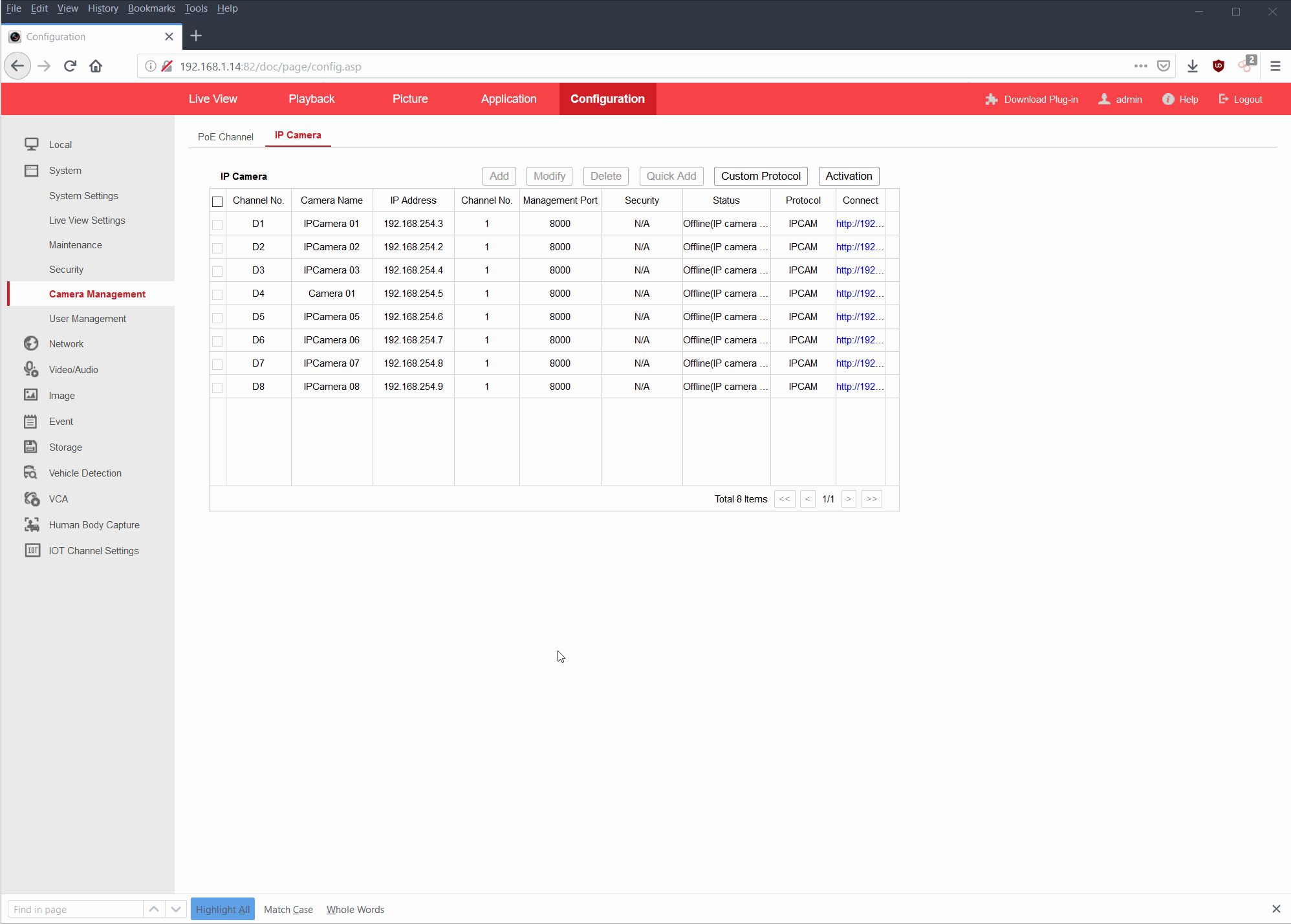Open the VCA settings icon
Screen dimensions: 1291x924
31,499
